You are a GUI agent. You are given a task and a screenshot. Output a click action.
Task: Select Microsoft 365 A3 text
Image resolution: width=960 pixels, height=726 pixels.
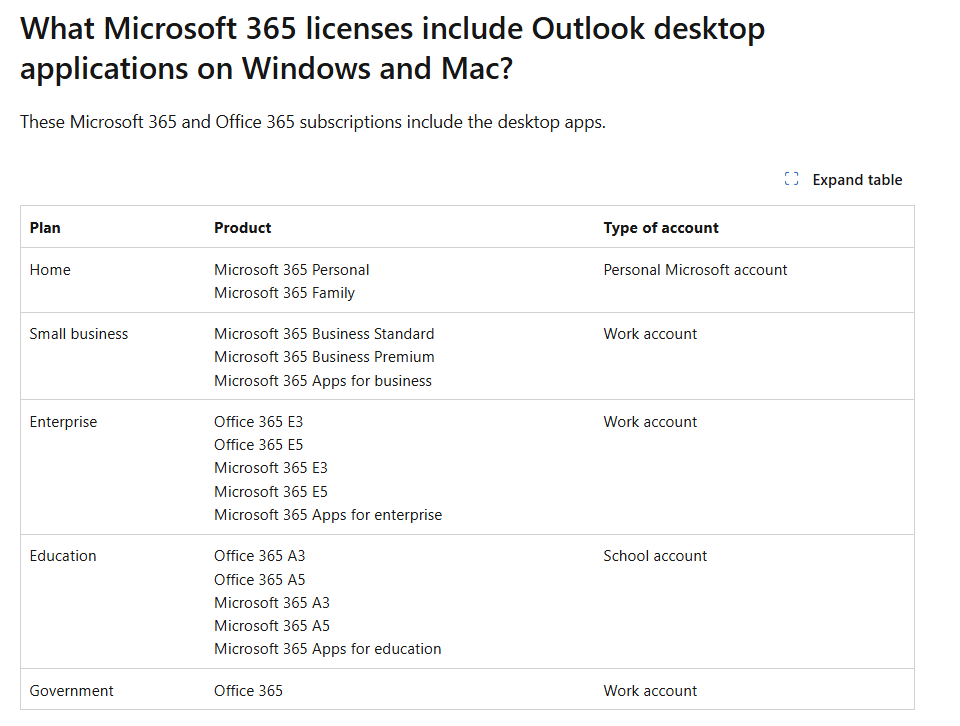point(272,603)
